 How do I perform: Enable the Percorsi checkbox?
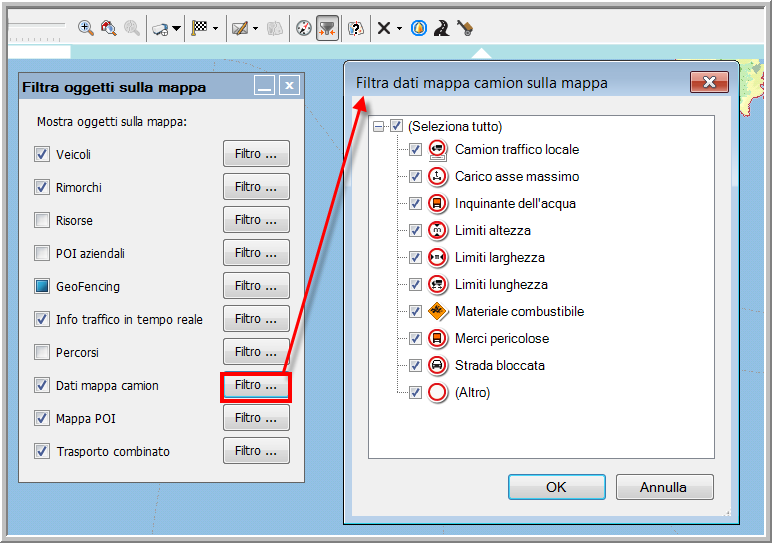point(42,352)
